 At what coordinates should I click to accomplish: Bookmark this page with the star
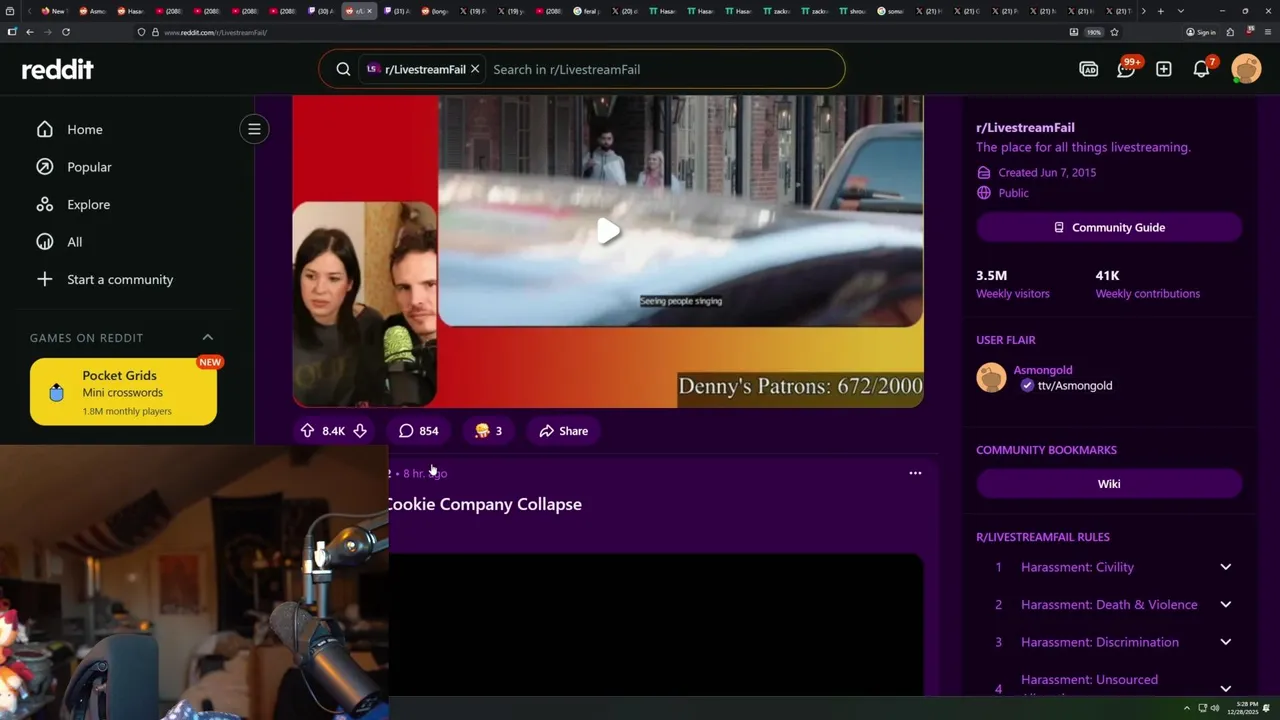pos(1114,32)
